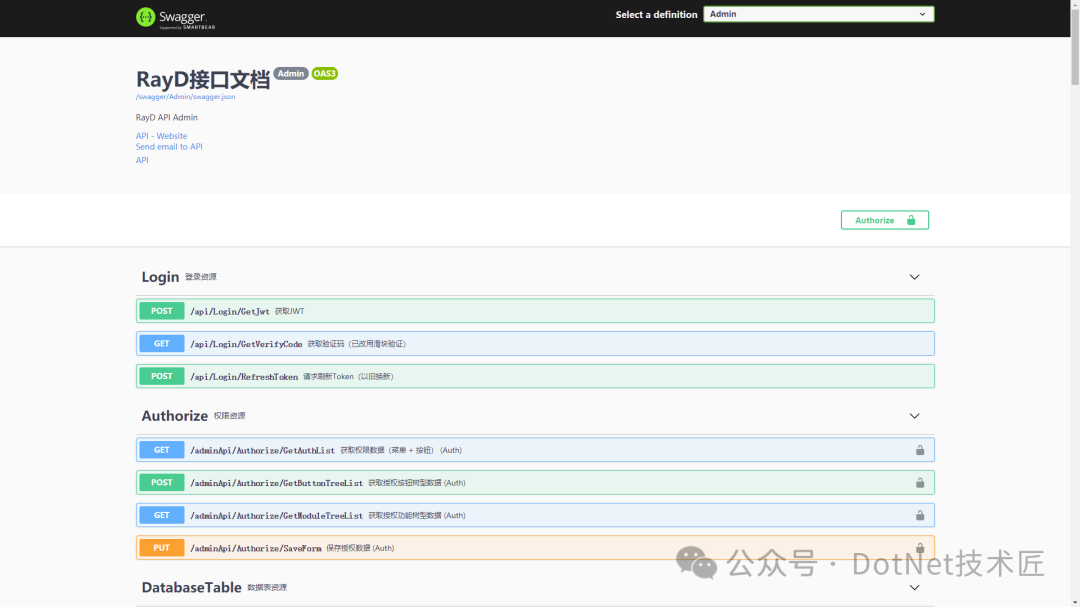Expand POST /api/Login/RefreshToken operation
1080x607 pixels.
pos(535,376)
